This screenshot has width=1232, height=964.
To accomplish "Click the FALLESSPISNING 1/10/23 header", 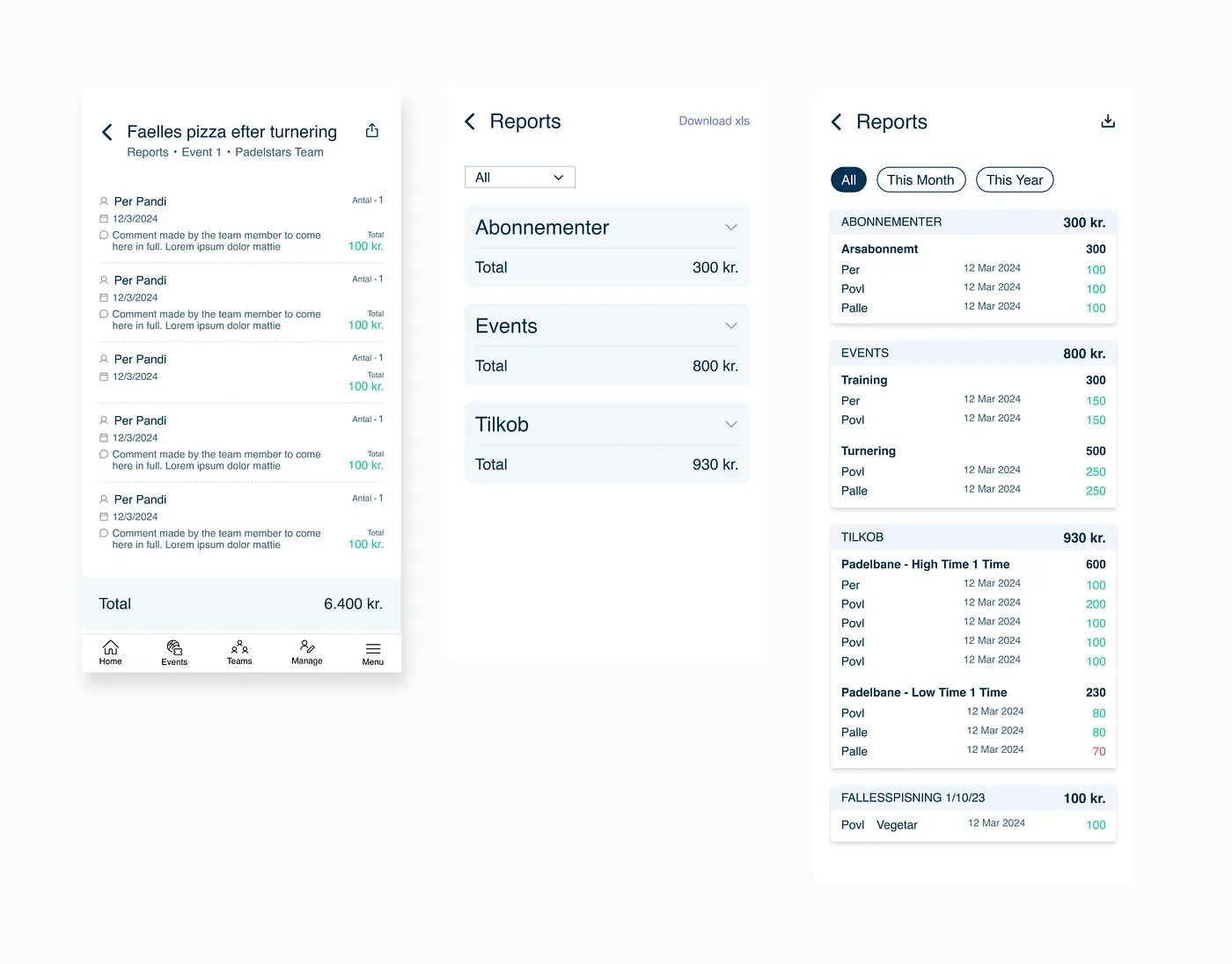I will pos(973,798).
